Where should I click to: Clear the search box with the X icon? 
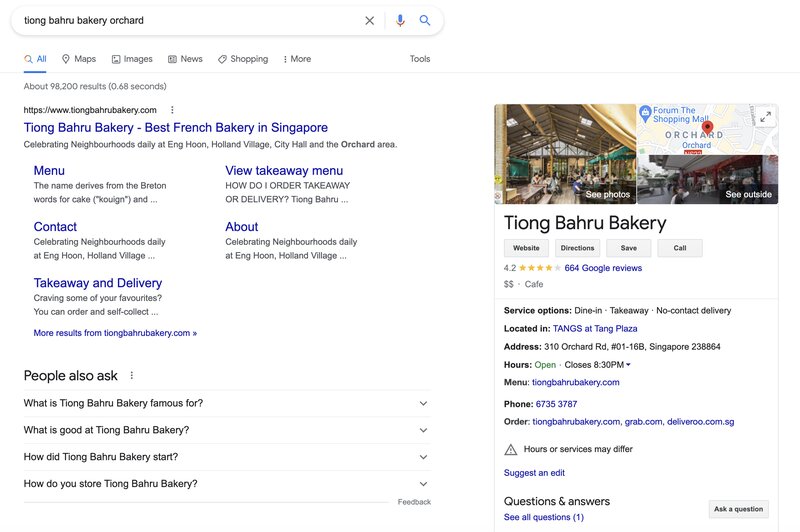[x=369, y=20]
